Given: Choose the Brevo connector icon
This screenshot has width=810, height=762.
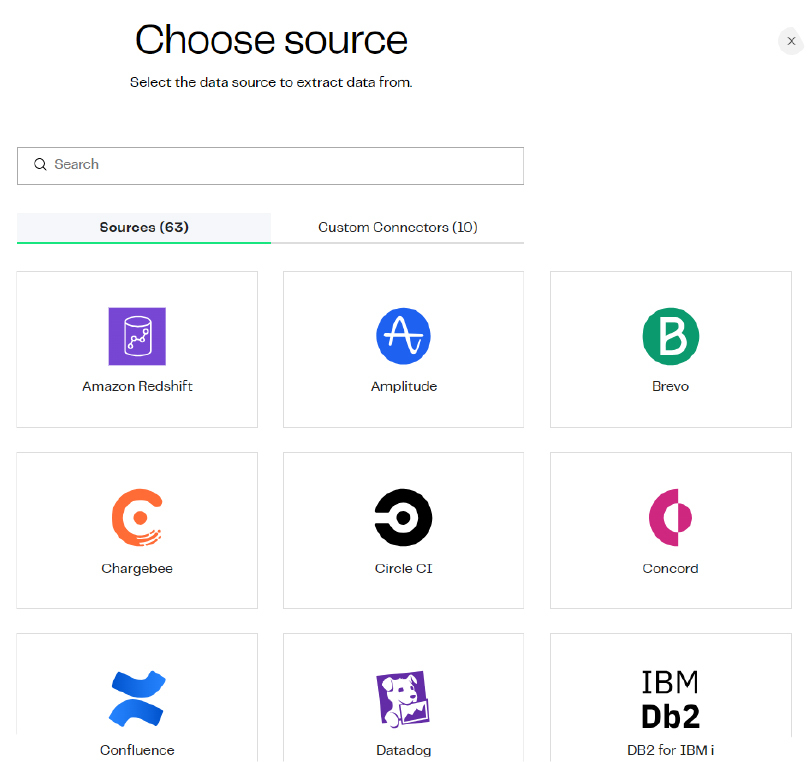Looking at the screenshot, I should (x=670, y=337).
